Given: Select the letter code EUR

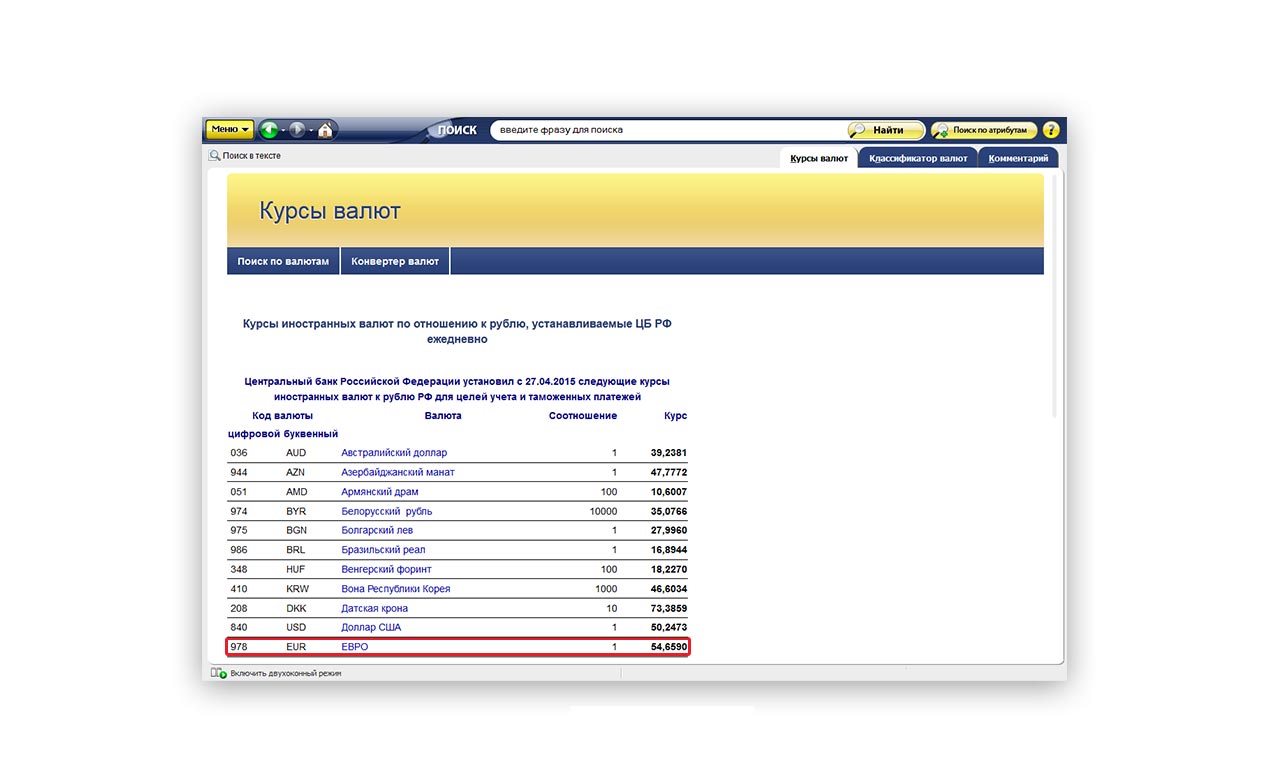Looking at the screenshot, I should point(296,647).
